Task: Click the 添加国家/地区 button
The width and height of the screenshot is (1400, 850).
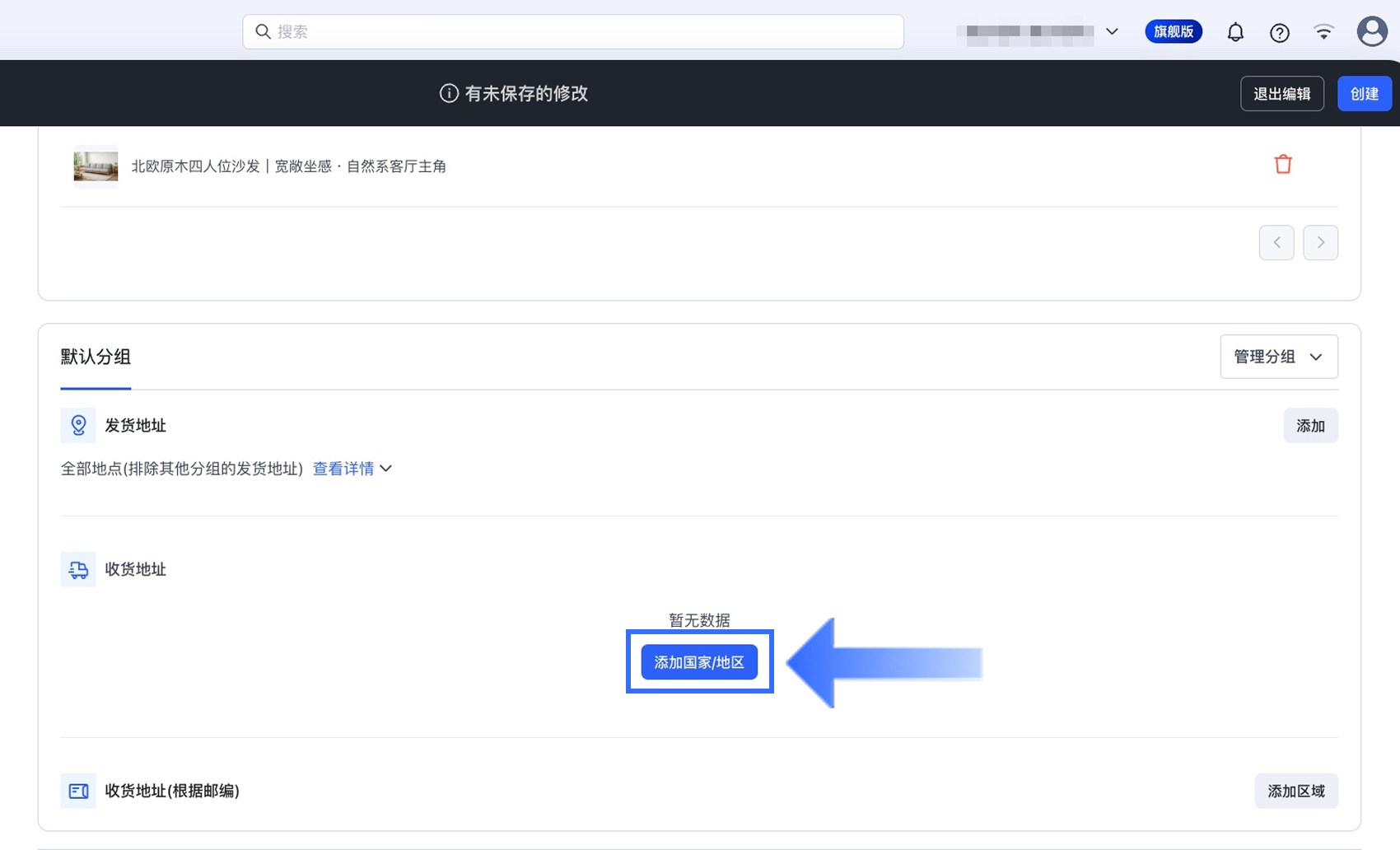Action: 699,662
